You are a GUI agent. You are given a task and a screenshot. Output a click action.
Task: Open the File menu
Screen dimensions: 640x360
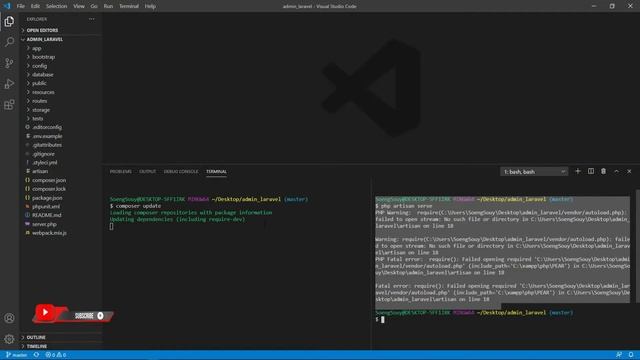point(21,6)
